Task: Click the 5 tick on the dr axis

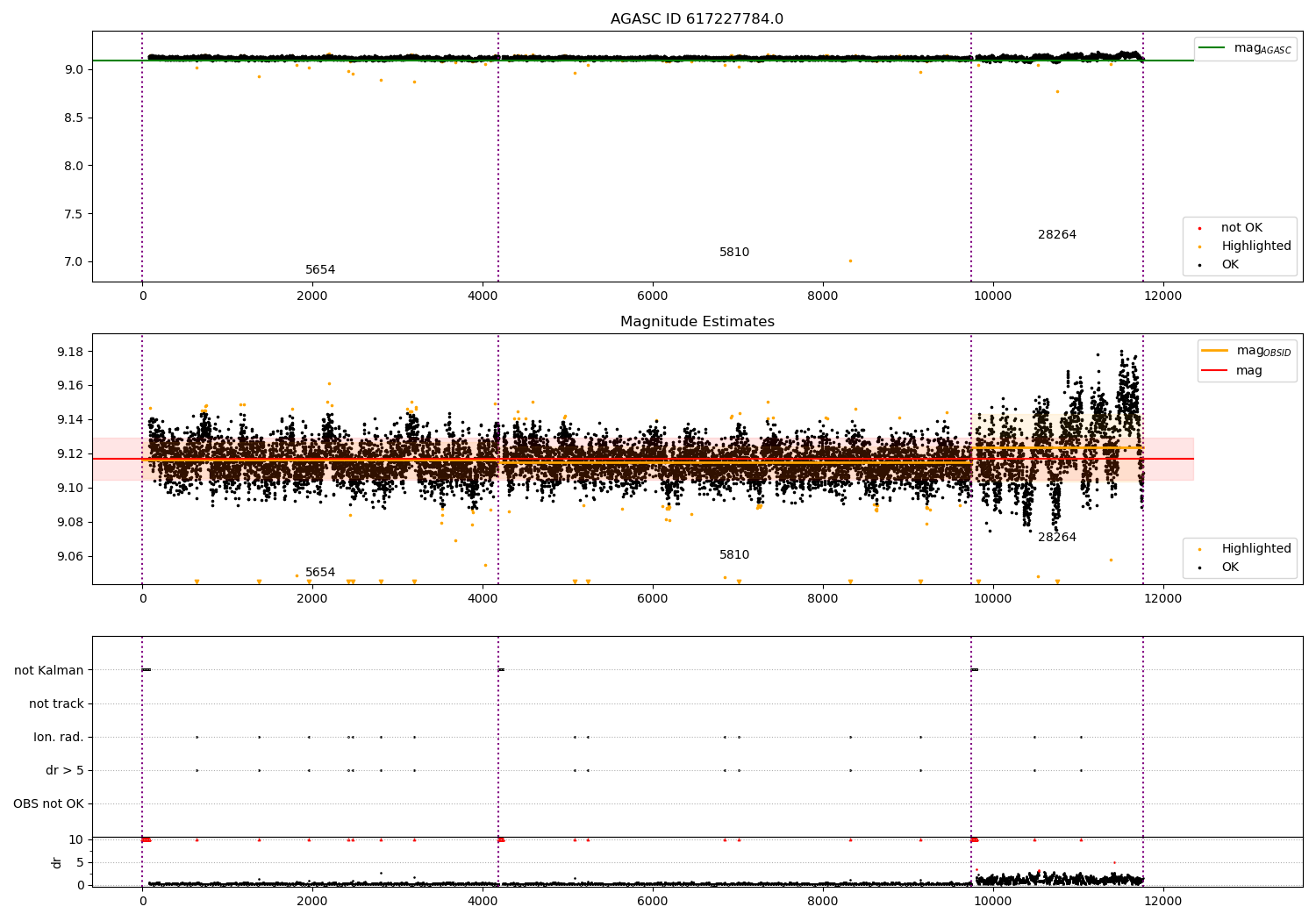Action: 80,862
